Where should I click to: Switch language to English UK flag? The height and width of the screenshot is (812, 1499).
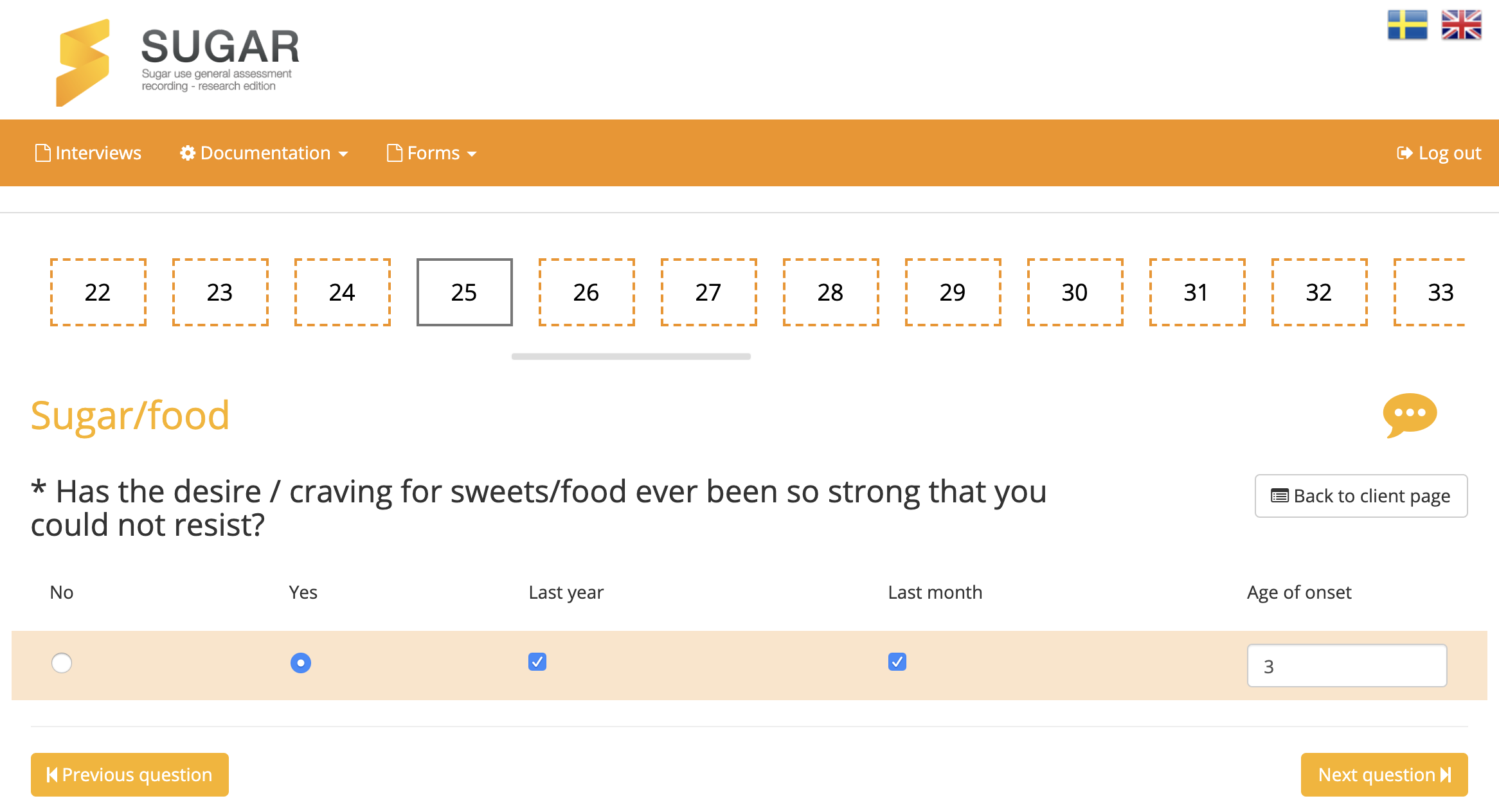(1461, 25)
